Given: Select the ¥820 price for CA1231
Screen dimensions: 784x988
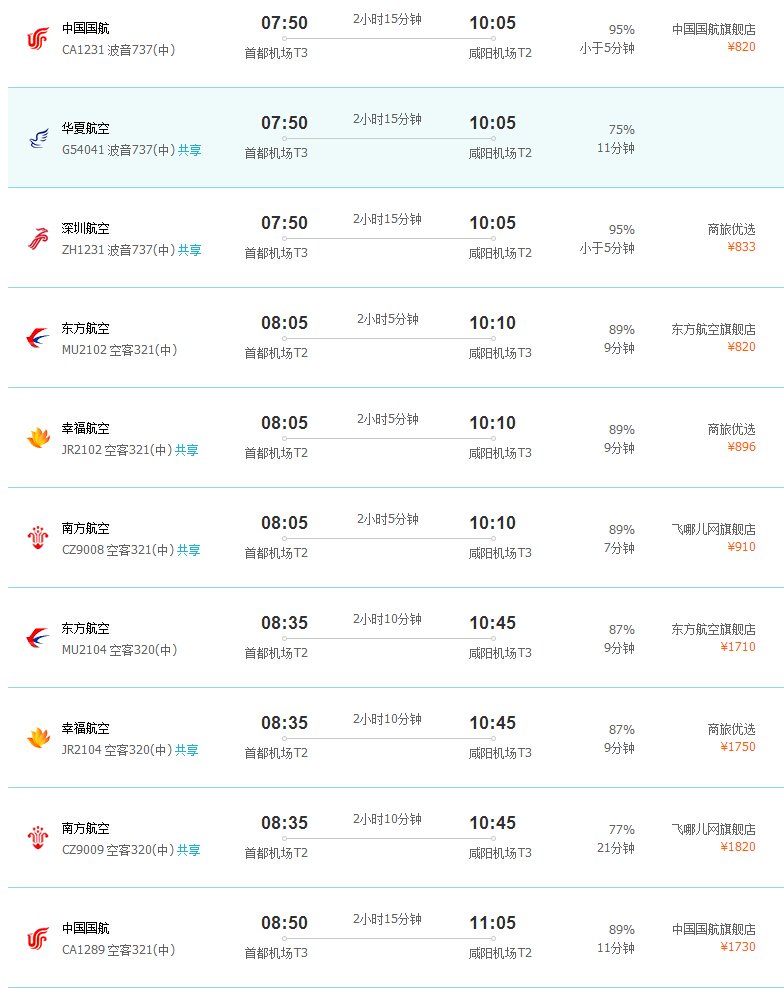Looking at the screenshot, I should tap(742, 47).
